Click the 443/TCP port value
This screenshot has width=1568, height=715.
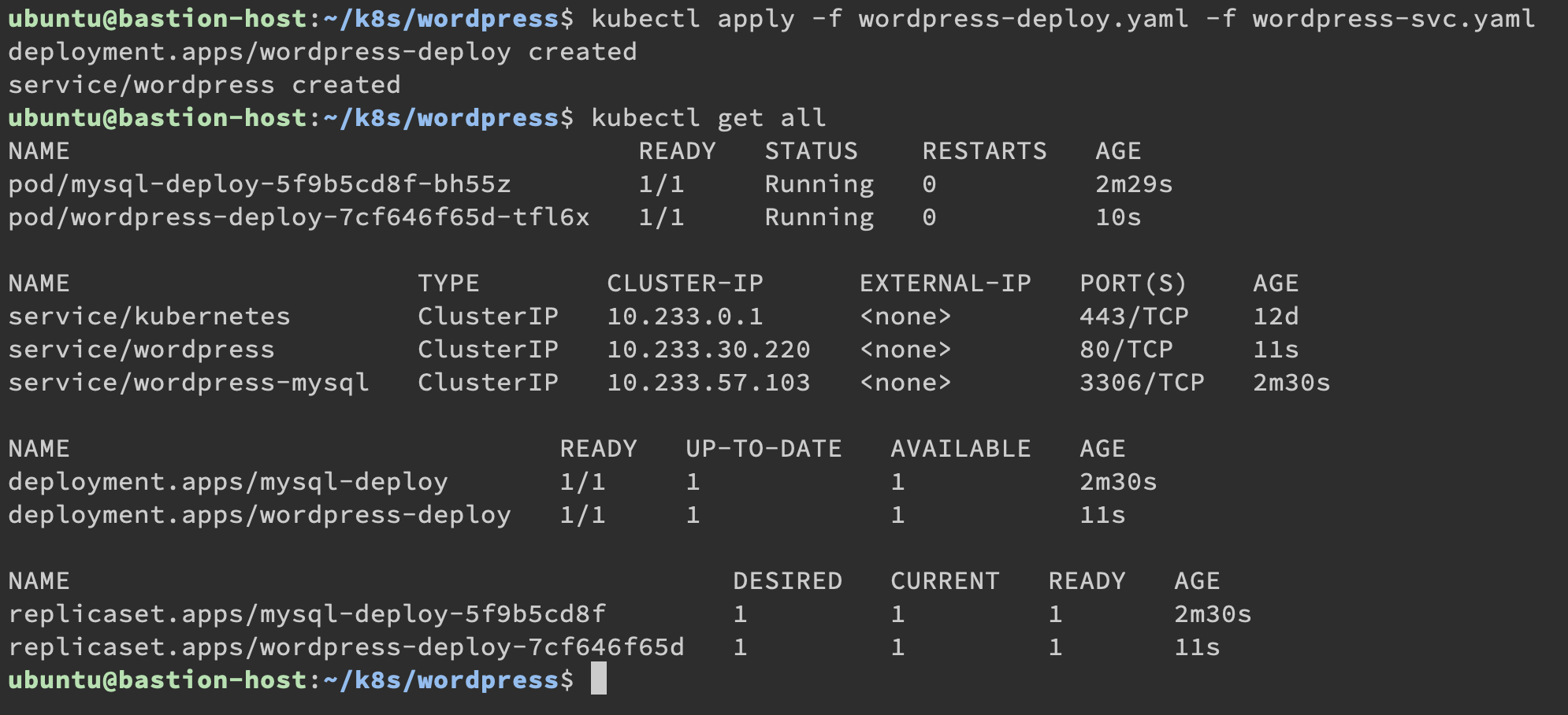(x=1134, y=317)
